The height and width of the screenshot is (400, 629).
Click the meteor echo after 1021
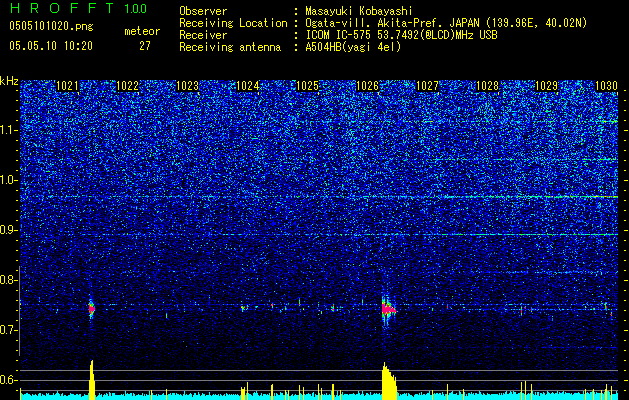pyautogui.click(x=91, y=309)
